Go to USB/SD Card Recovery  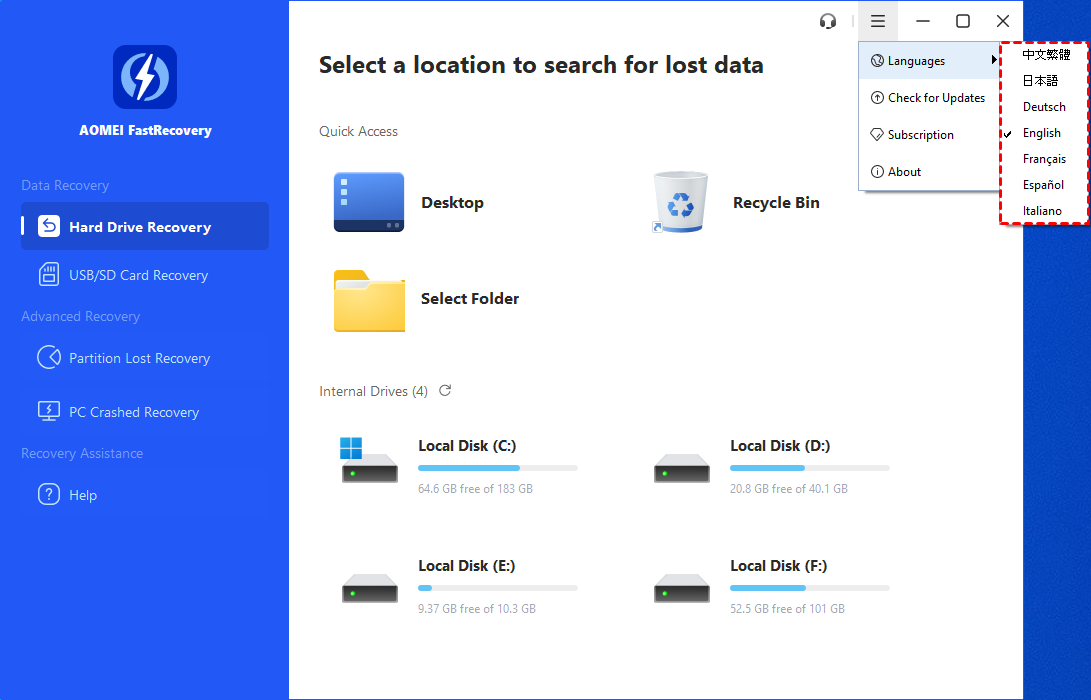point(138,275)
